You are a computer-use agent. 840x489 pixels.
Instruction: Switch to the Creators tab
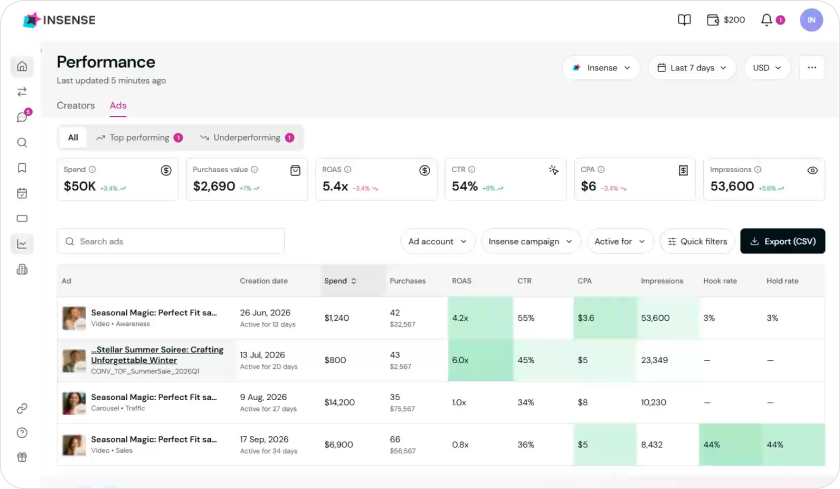click(x=76, y=106)
